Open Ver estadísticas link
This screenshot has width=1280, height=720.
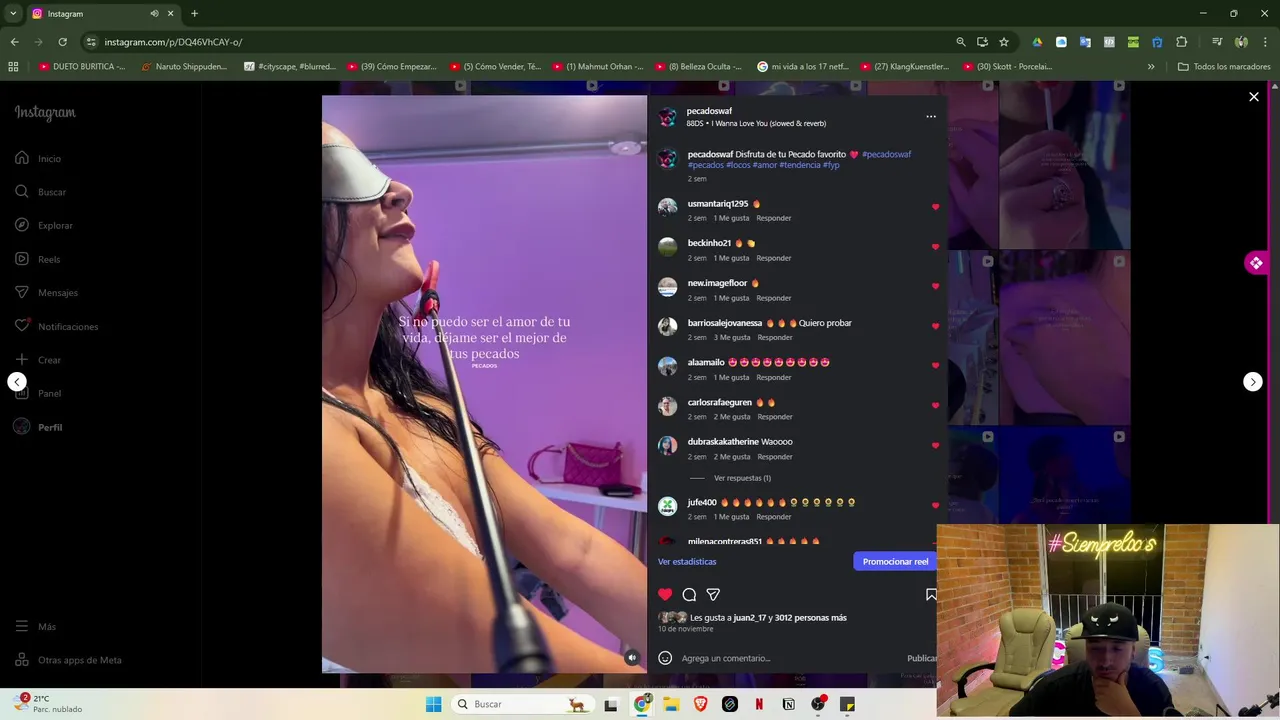tap(687, 562)
